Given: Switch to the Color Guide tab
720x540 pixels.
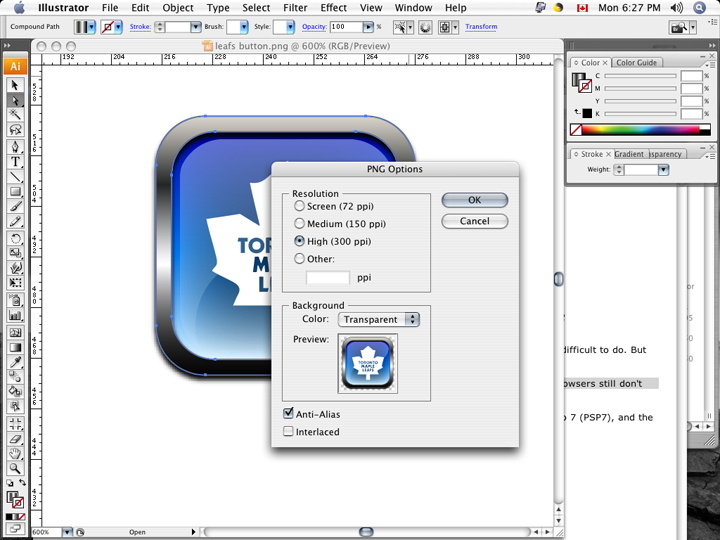Looking at the screenshot, I should click(x=636, y=62).
